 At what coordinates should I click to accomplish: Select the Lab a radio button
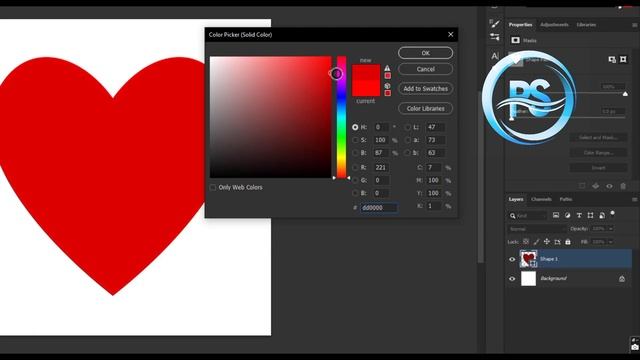point(407,140)
